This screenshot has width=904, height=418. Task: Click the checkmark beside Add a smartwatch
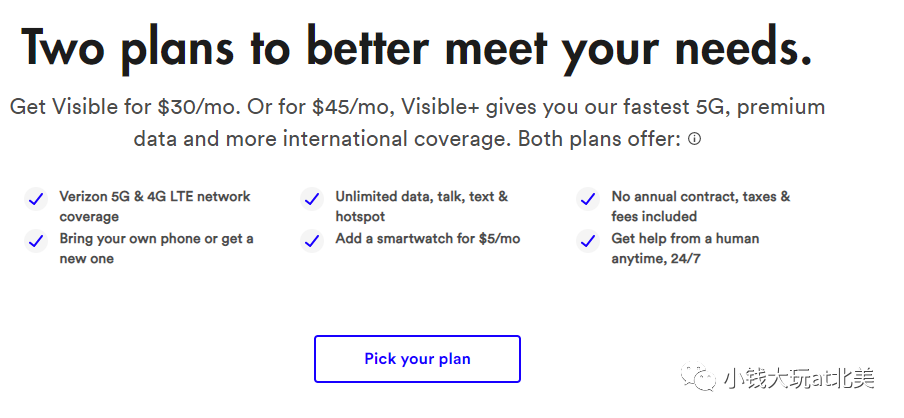312,241
